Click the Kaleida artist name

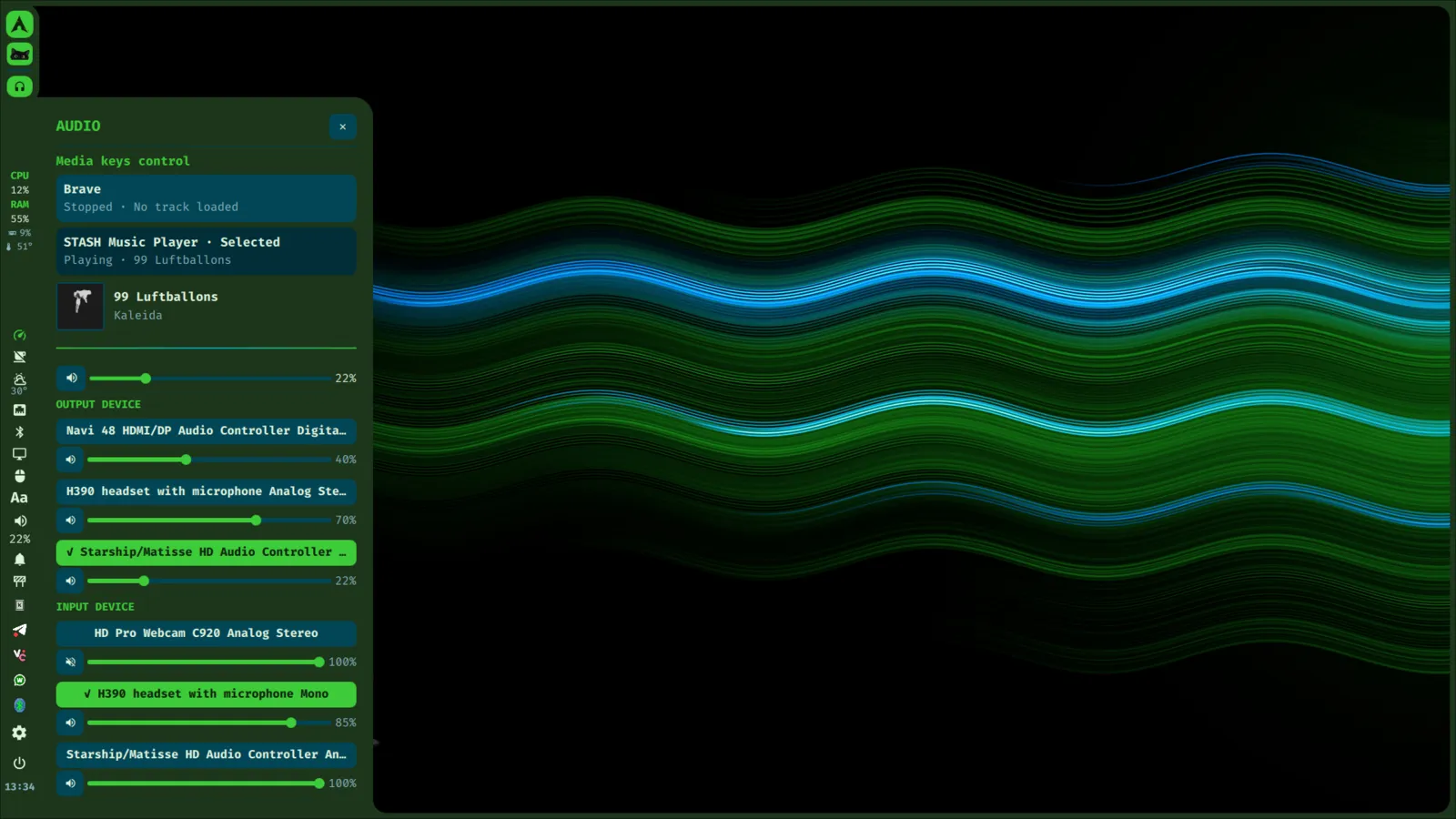(x=137, y=316)
